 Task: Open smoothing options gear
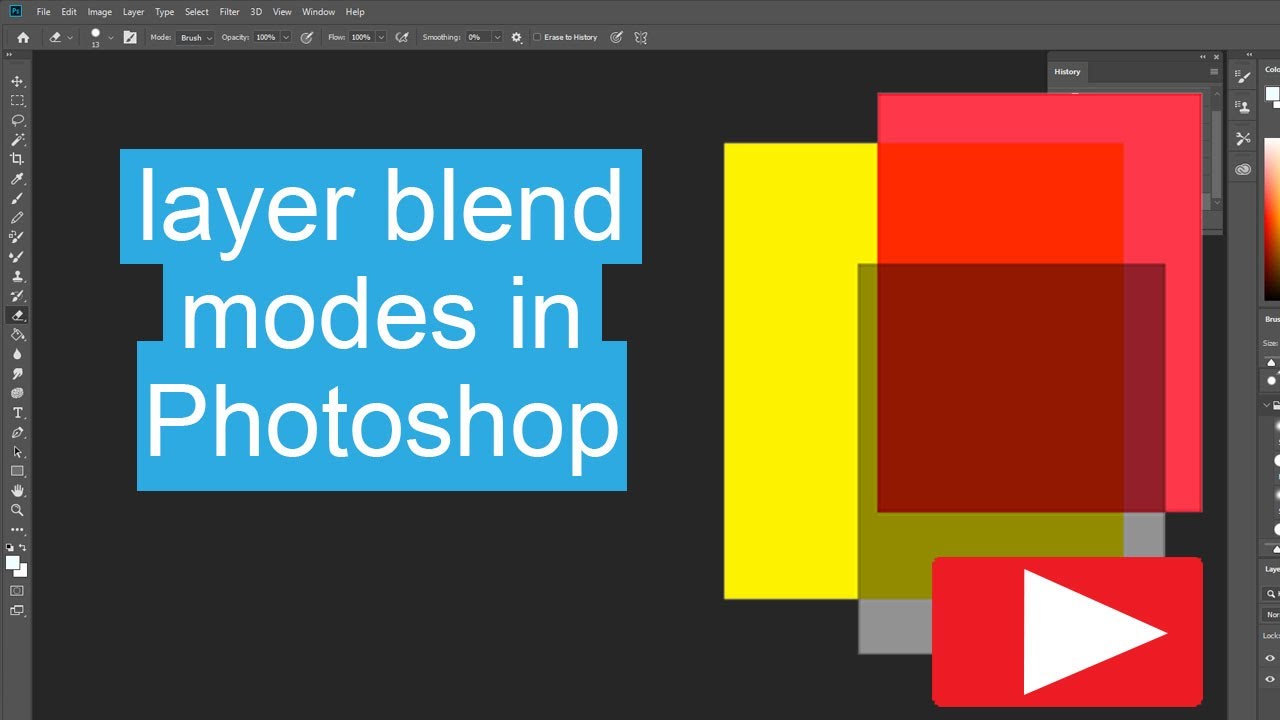point(516,37)
